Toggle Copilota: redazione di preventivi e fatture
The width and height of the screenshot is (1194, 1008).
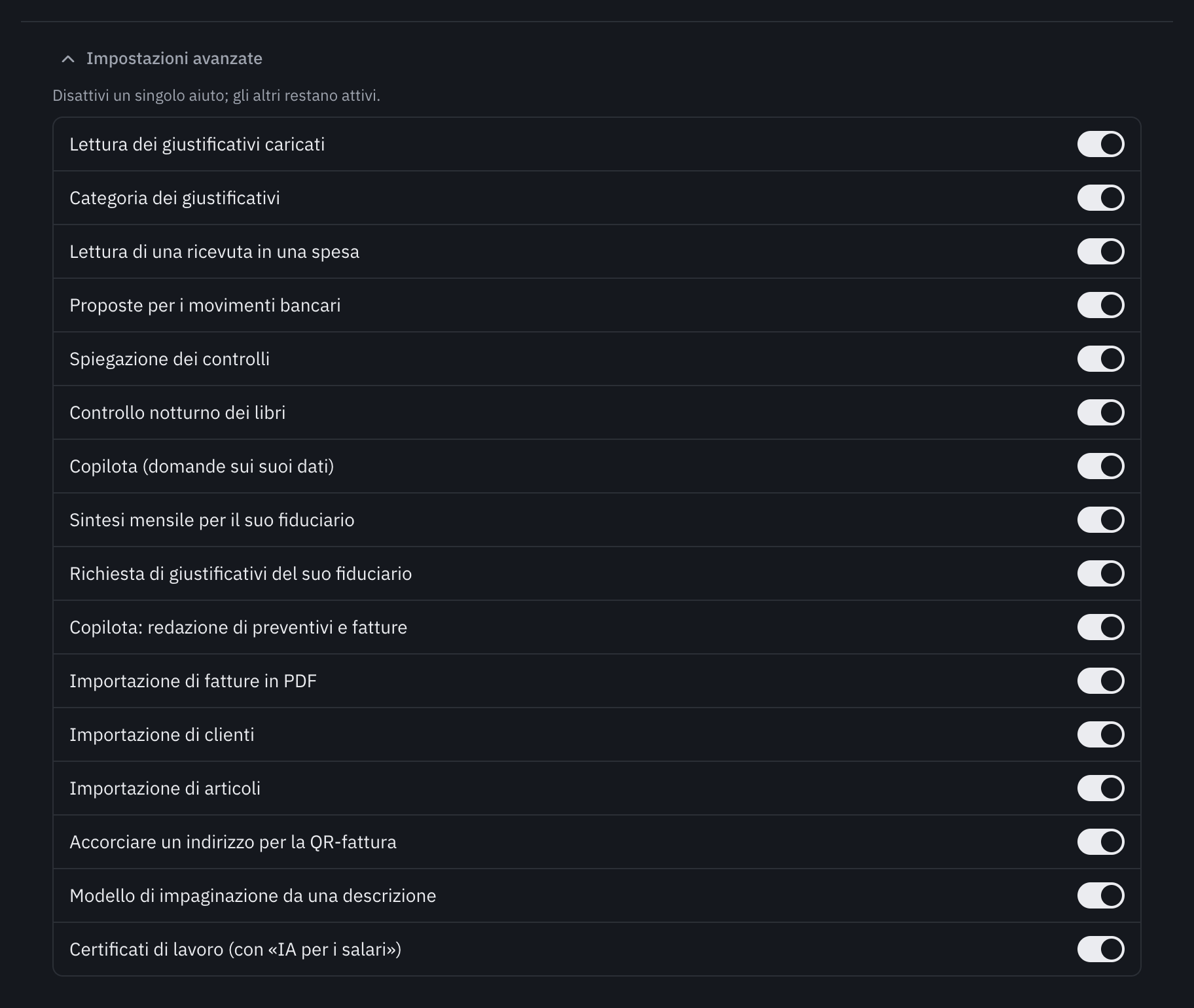point(1100,627)
